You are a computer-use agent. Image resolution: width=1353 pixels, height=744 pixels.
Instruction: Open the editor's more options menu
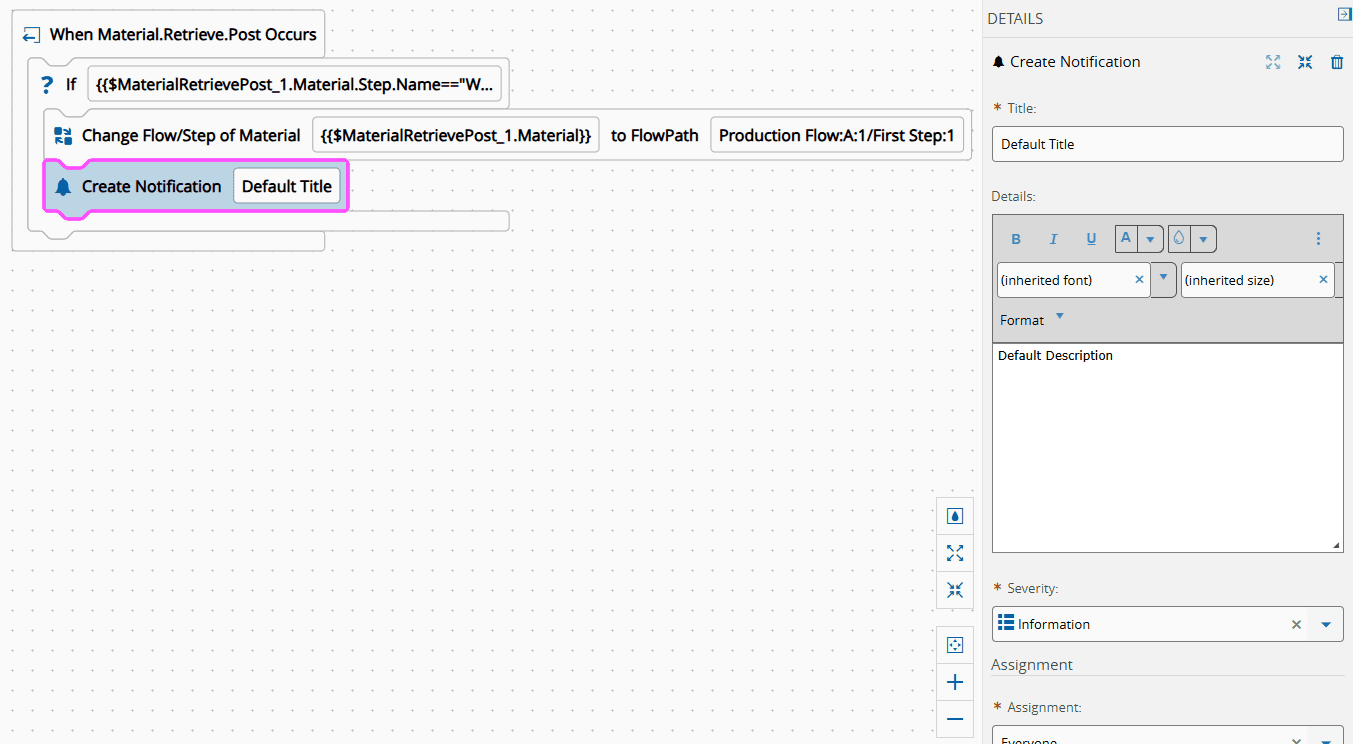click(x=1318, y=239)
